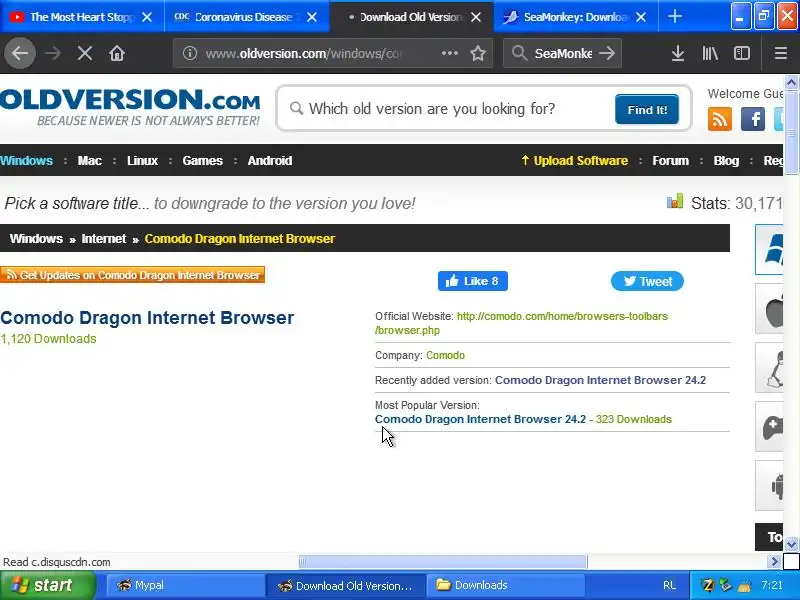This screenshot has height=600, width=800.
Task: Switch to Mypal taskbar window
Action: click(x=184, y=585)
